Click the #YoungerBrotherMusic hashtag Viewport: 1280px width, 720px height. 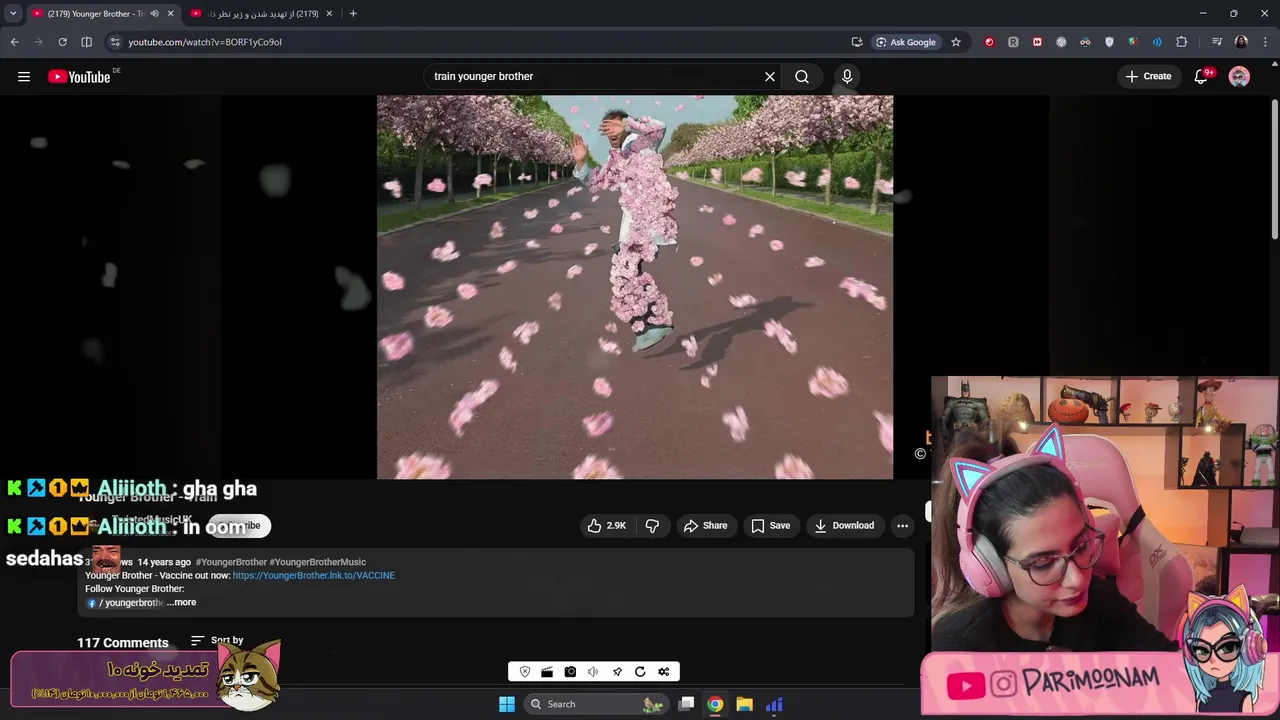click(x=318, y=562)
